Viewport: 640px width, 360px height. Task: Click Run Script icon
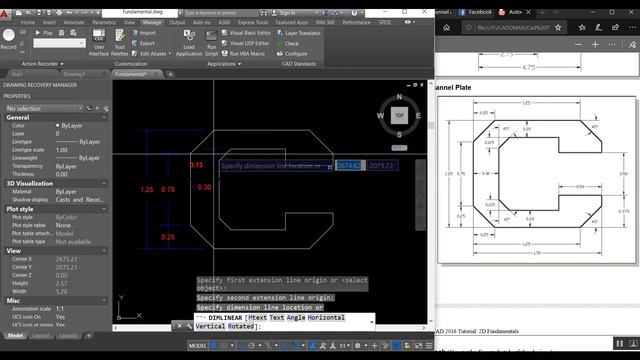(x=211, y=42)
